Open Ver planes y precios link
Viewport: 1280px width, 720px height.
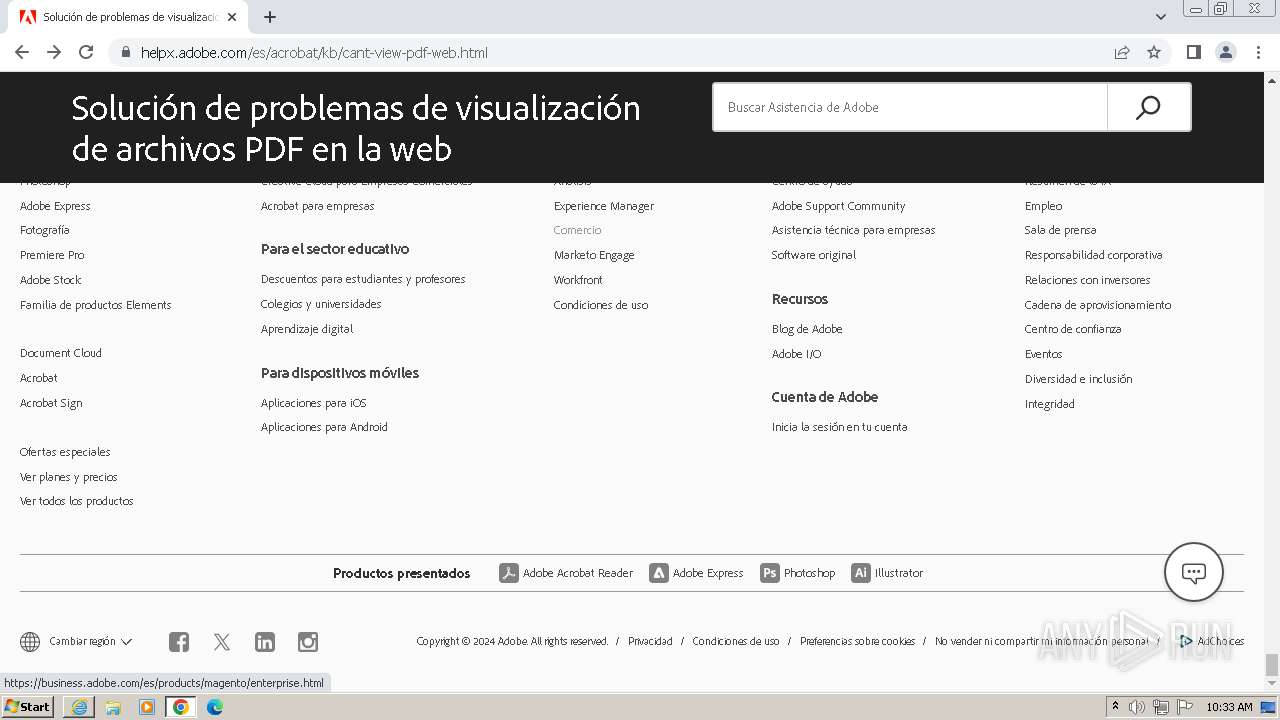click(x=69, y=477)
